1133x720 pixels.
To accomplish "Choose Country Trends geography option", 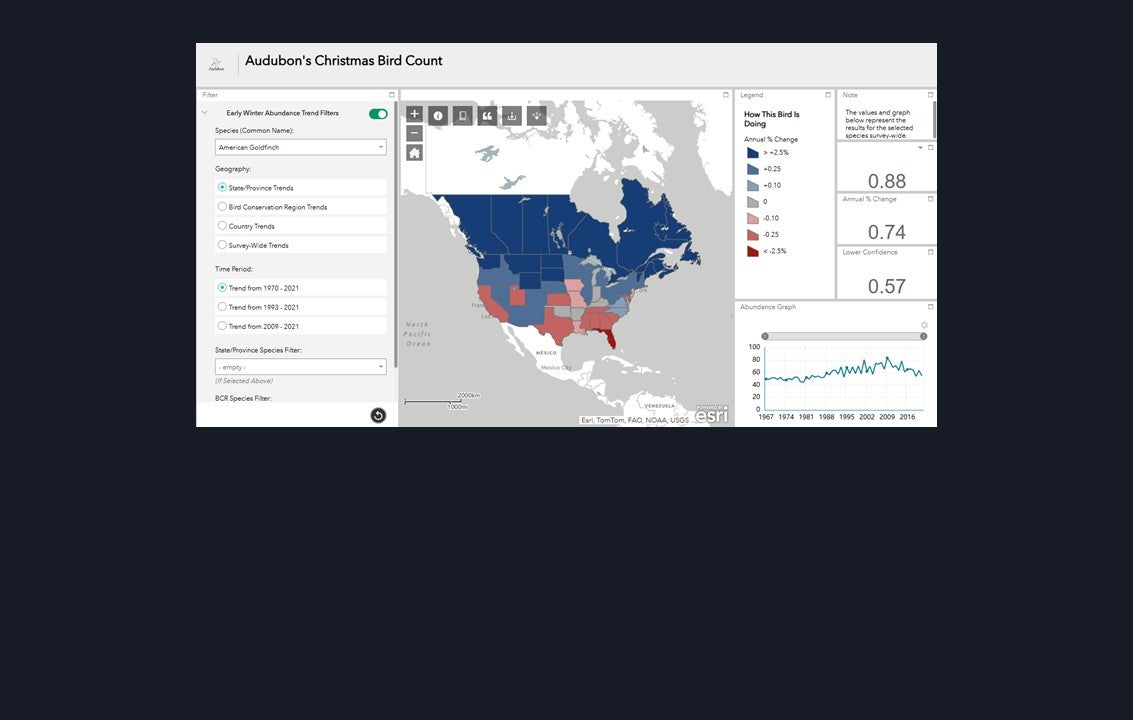I will 223,226.
